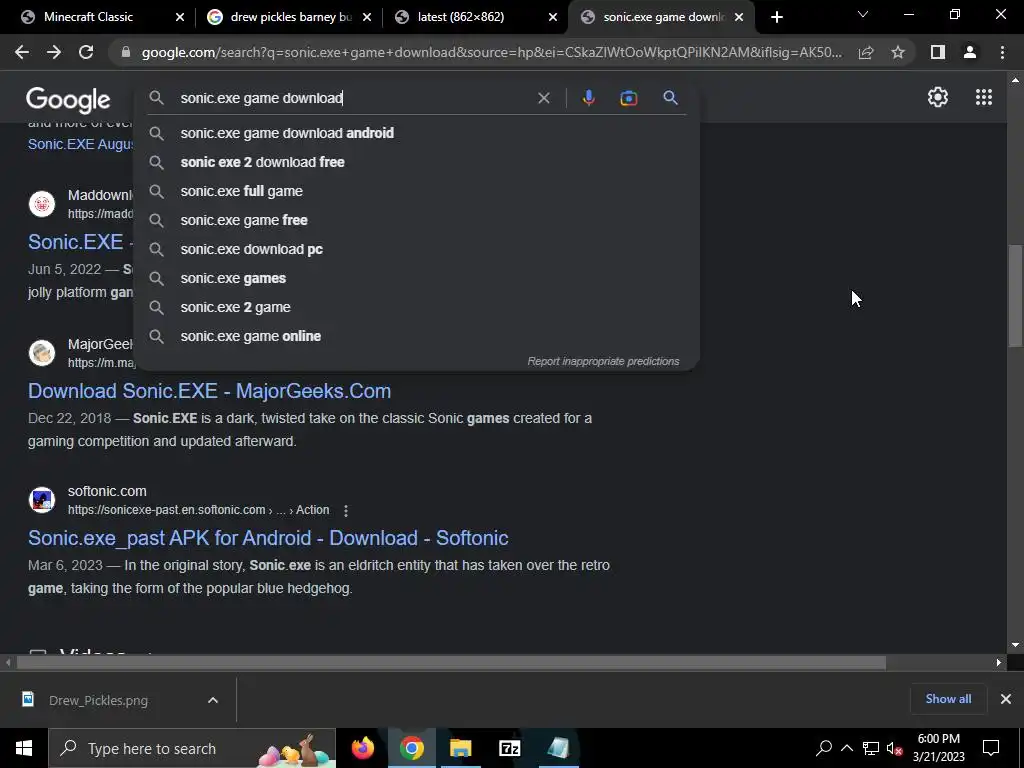
Task: Clear the search box text
Action: pyautogui.click(x=543, y=98)
